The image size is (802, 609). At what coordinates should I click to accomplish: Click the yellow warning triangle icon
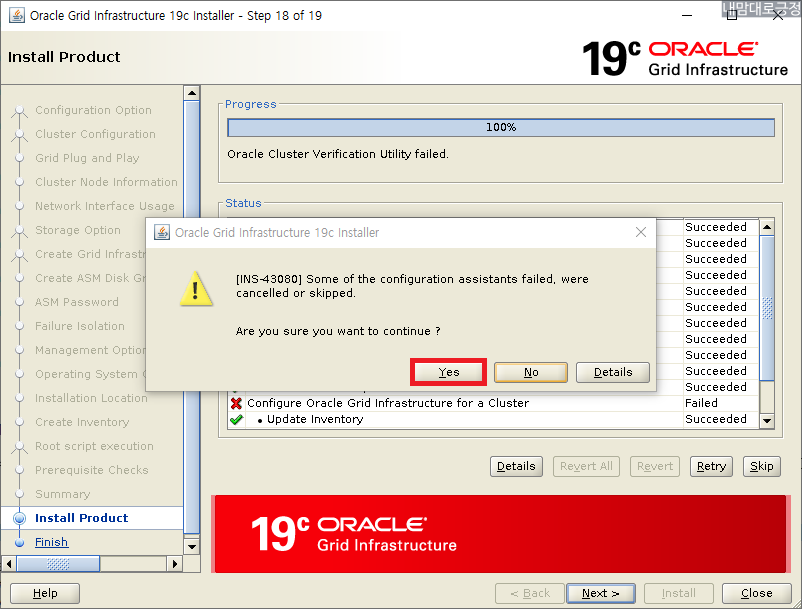(x=196, y=289)
